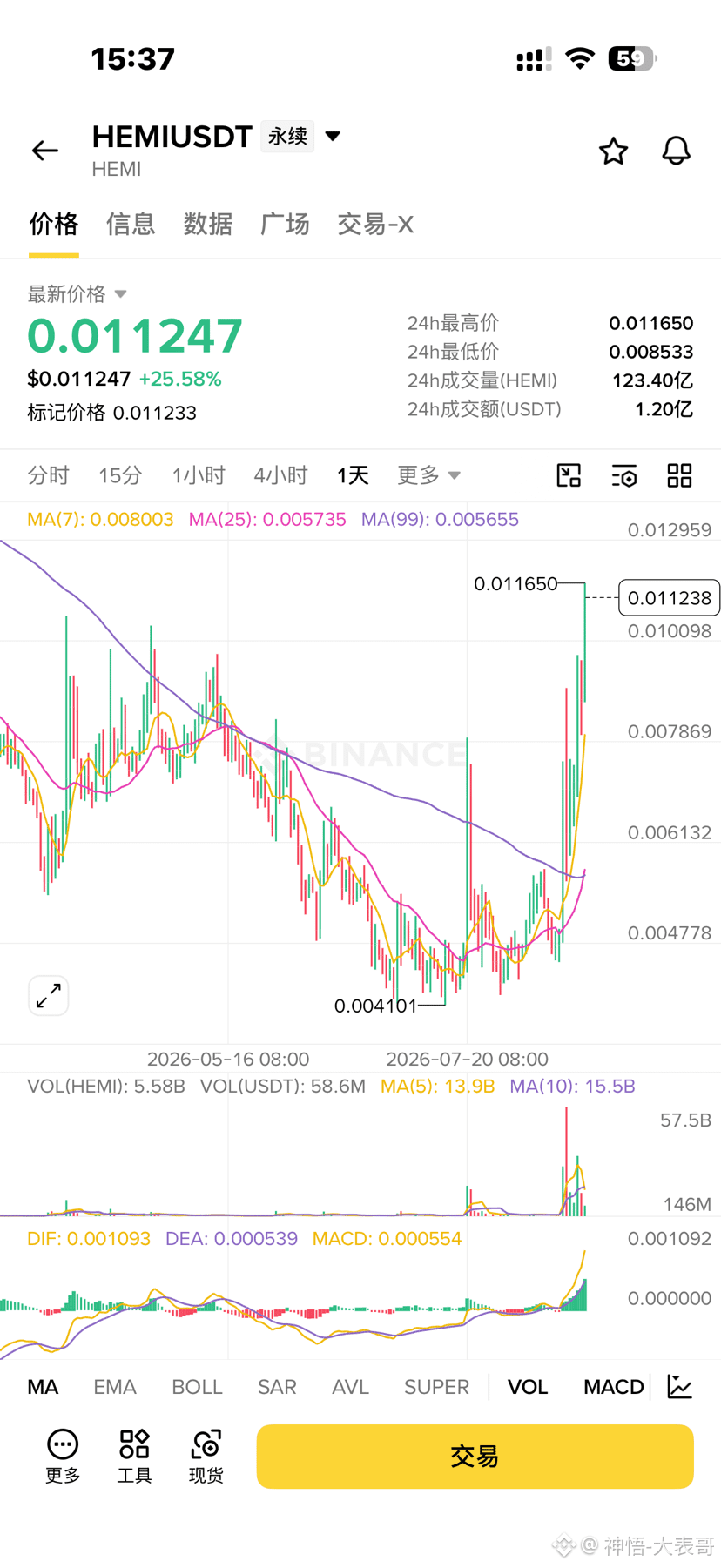Switch to the 价格 tab
This screenshot has height=1568, width=721.
(x=54, y=224)
